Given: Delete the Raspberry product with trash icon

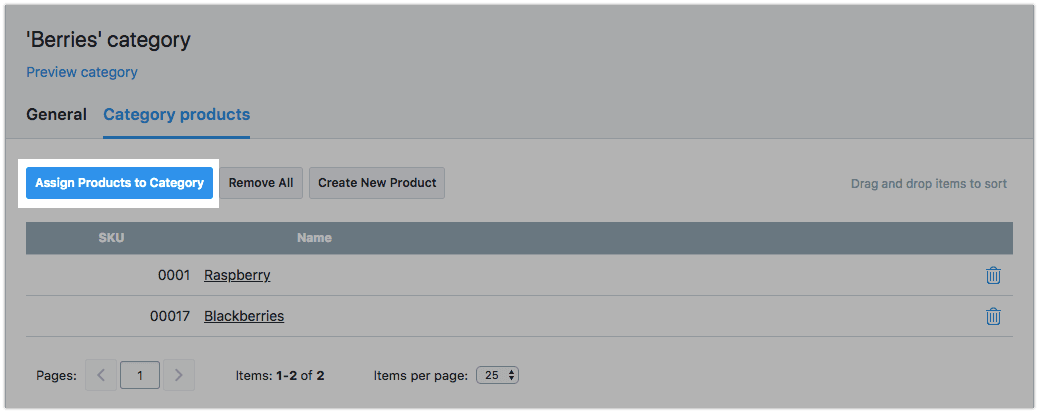Looking at the screenshot, I should [x=993, y=275].
